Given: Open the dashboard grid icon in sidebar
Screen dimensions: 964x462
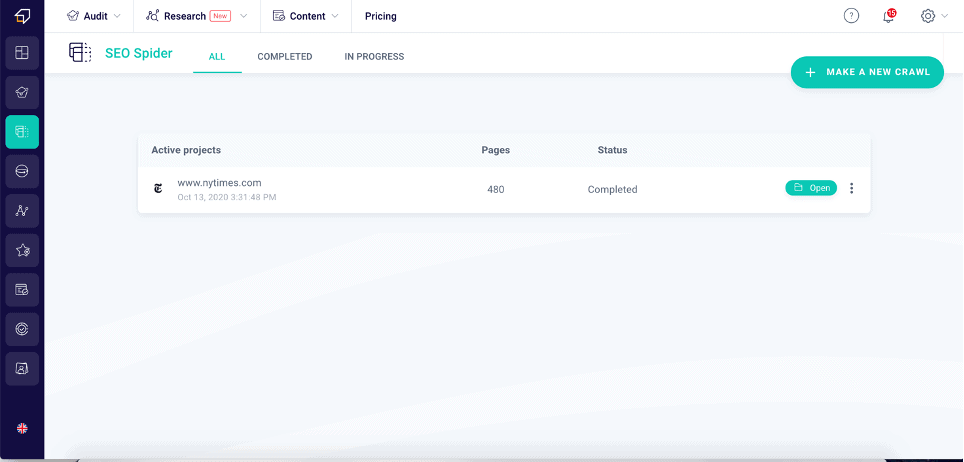Looking at the screenshot, I should (22, 53).
